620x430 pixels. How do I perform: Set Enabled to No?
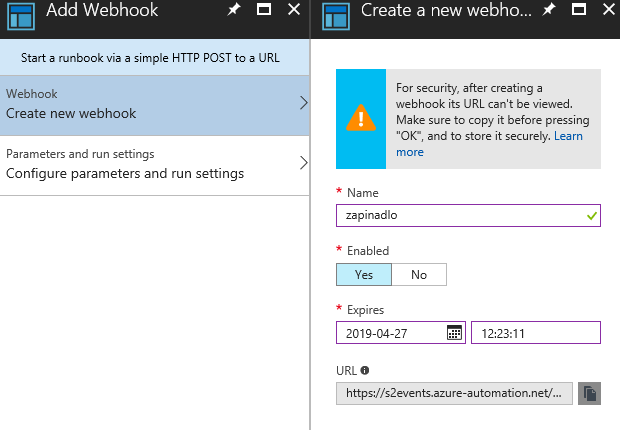[x=419, y=275]
